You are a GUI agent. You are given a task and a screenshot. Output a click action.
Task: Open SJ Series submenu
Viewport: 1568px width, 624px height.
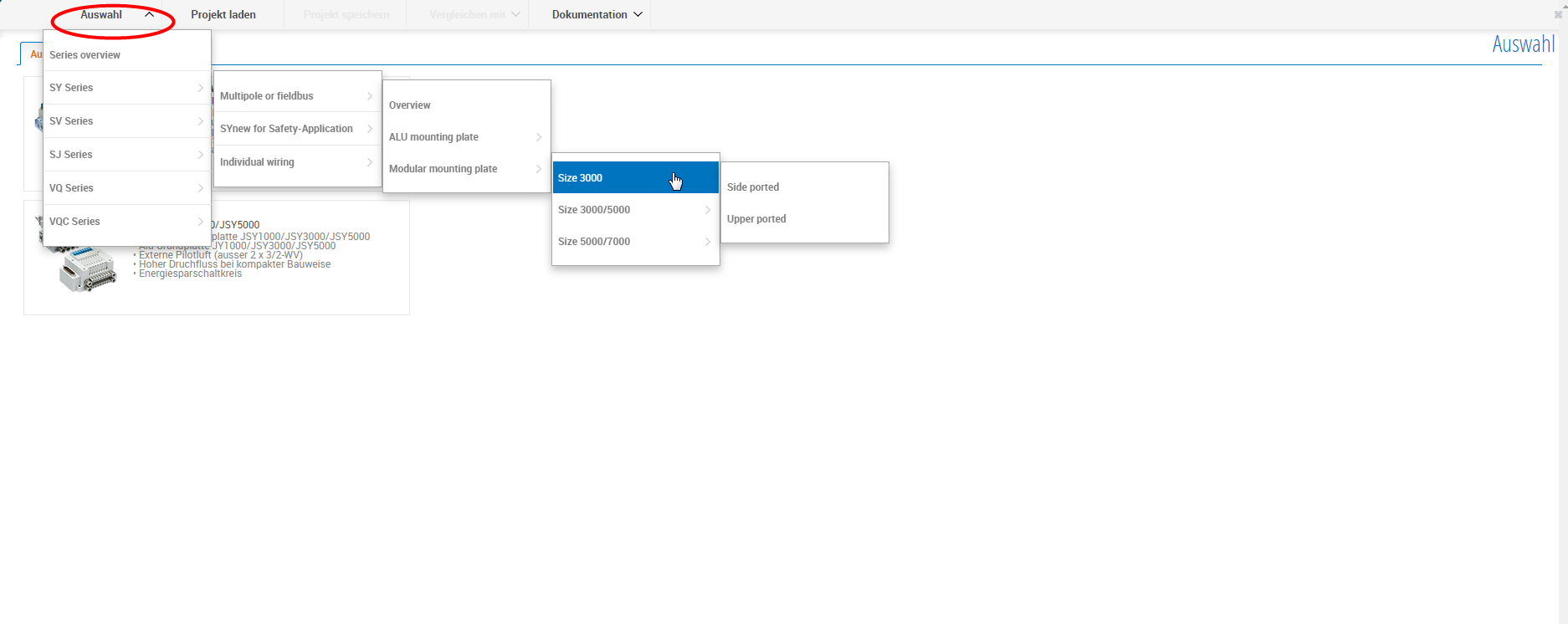click(127, 155)
